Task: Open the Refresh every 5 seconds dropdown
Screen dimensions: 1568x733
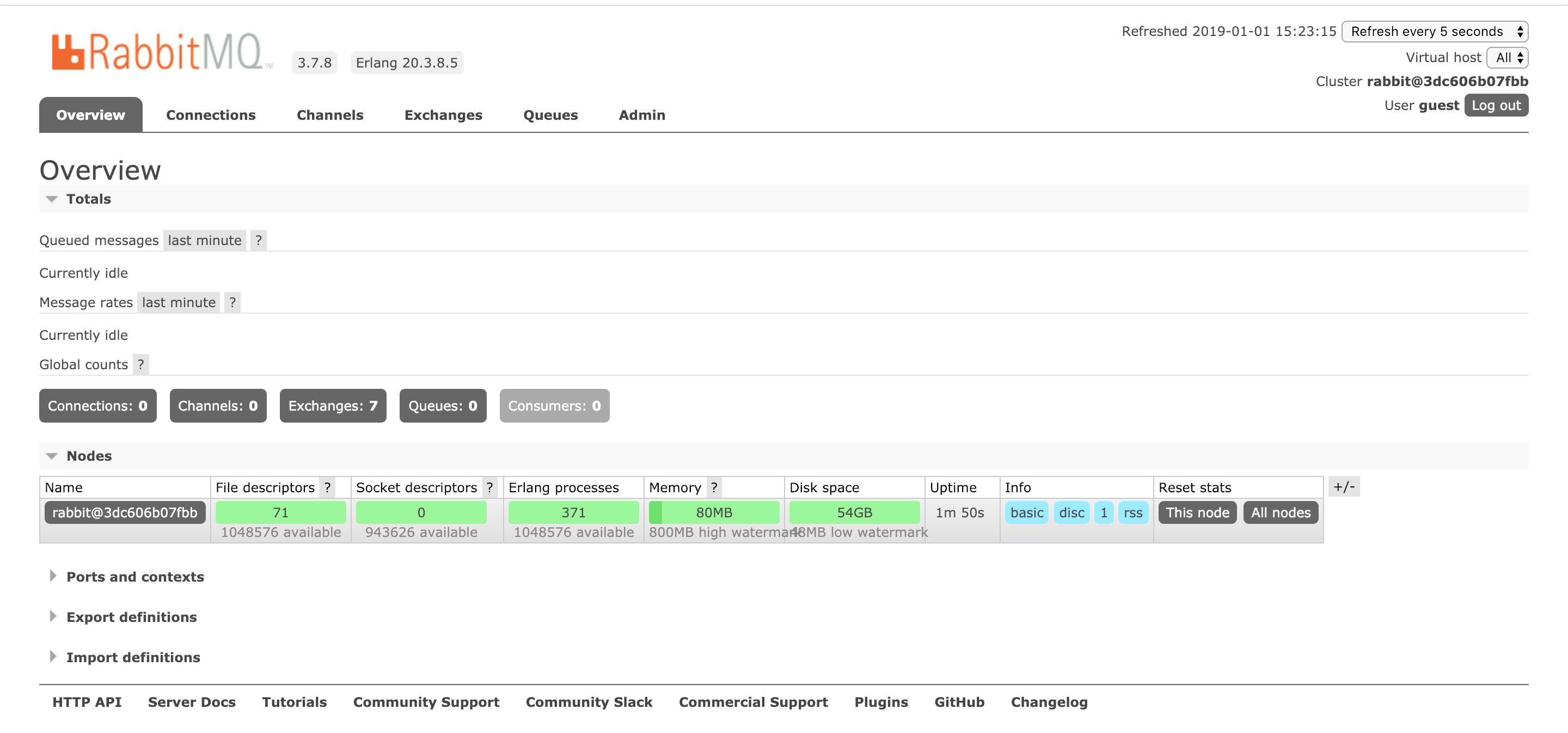Action: tap(1434, 31)
